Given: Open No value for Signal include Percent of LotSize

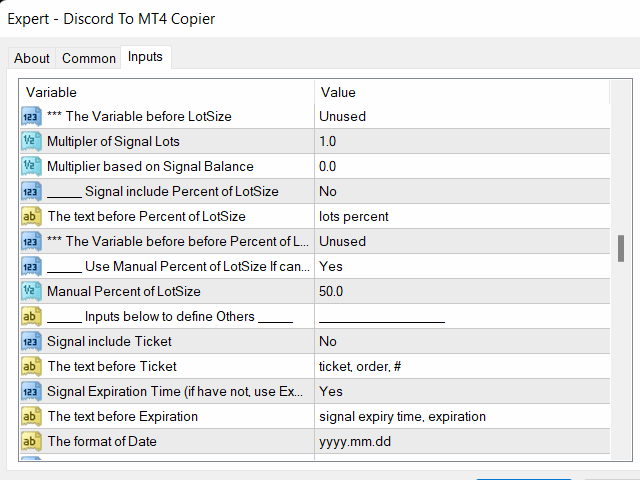Looking at the screenshot, I should tap(462, 191).
